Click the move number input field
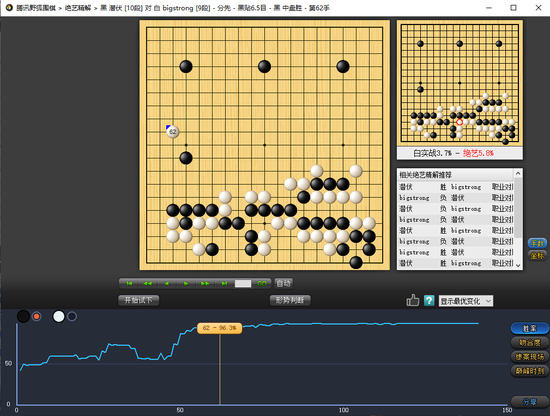The height and width of the screenshot is (416, 550). pyautogui.click(x=243, y=283)
